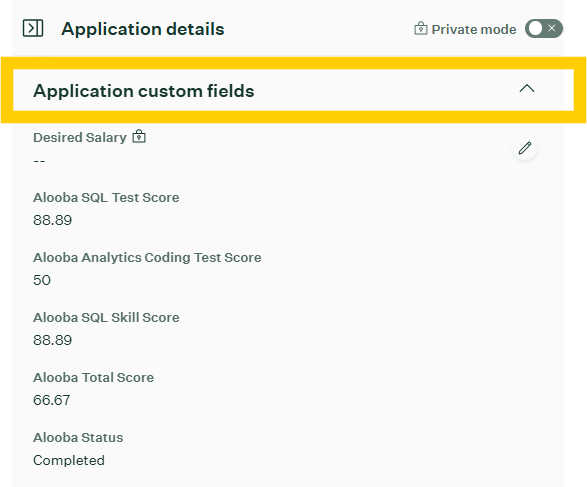Viewport: 587px width, 487px height.
Task: Select the Alooba SQL Test Score label
Action: tap(106, 197)
